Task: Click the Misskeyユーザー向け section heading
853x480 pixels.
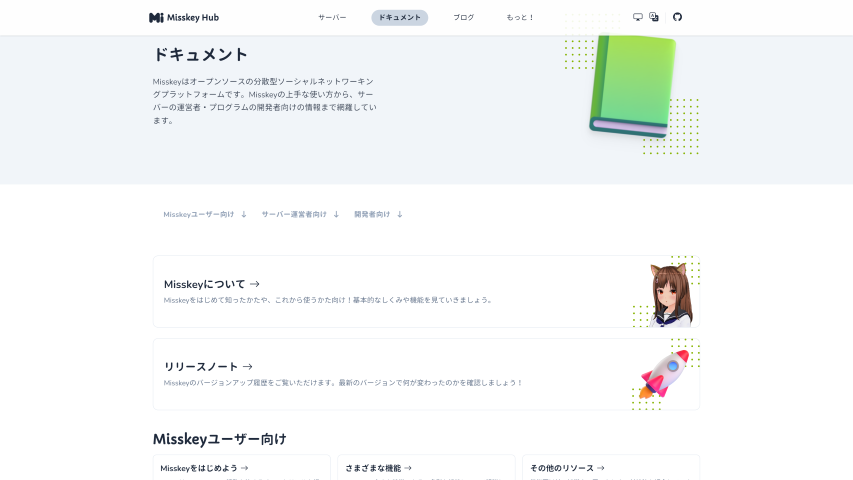Action: point(219,439)
